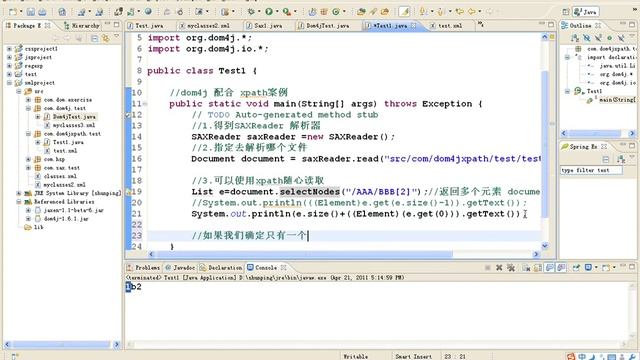The height and width of the screenshot is (360, 640).
Task: Click the Clear Console icon
Action: click(x=526, y=268)
